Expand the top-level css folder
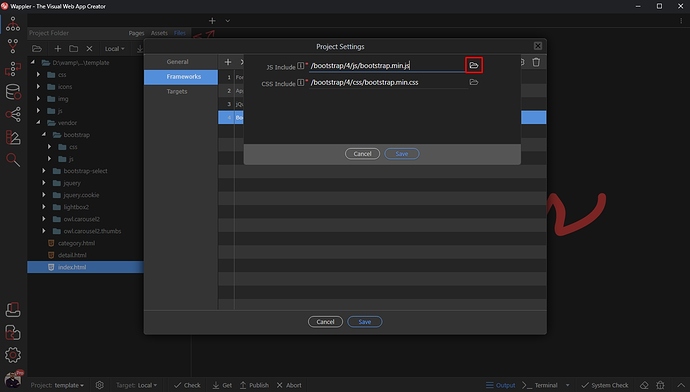Viewport: 690px width, 392px height. coord(38,74)
